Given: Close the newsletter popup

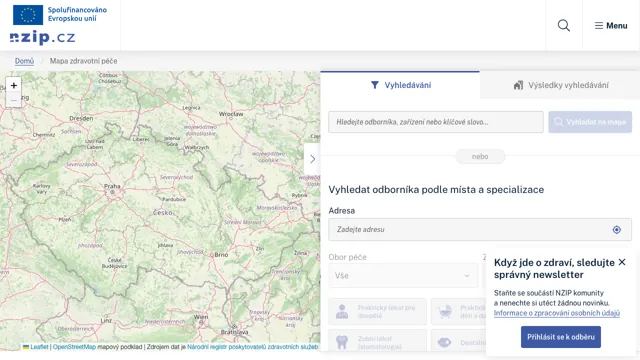Looking at the screenshot, I should [x=622, y=262].
